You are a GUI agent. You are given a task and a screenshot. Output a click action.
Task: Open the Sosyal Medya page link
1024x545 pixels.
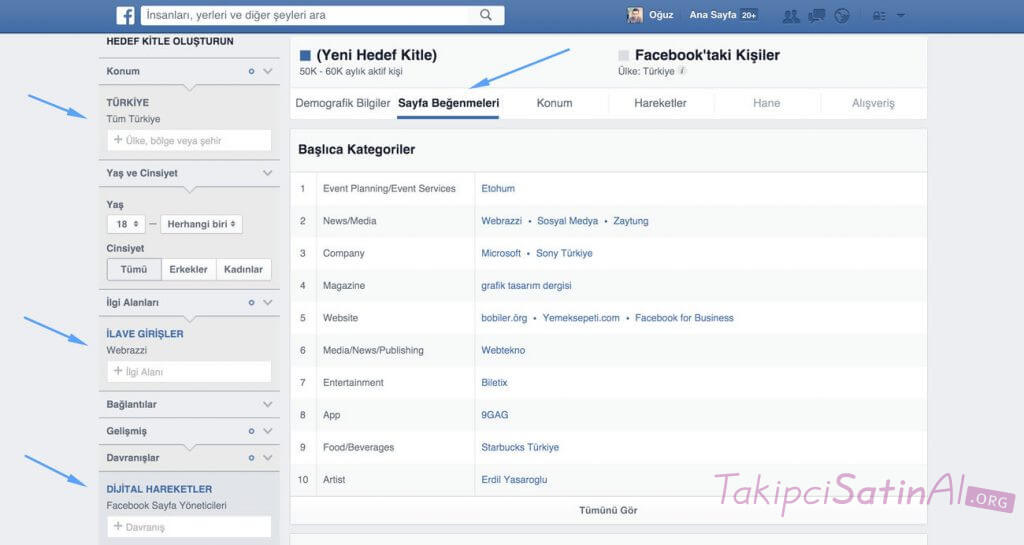(568, 221)
